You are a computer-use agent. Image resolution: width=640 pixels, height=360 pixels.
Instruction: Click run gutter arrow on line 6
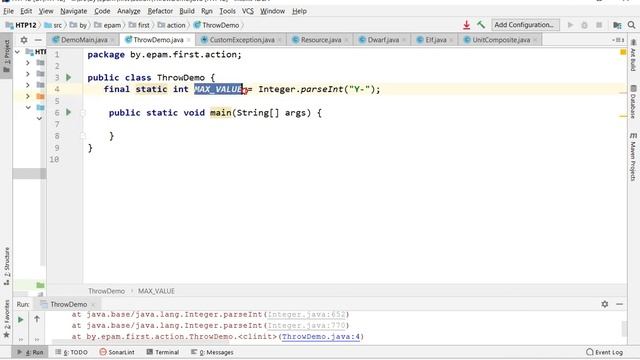click(x=69, y=112)
